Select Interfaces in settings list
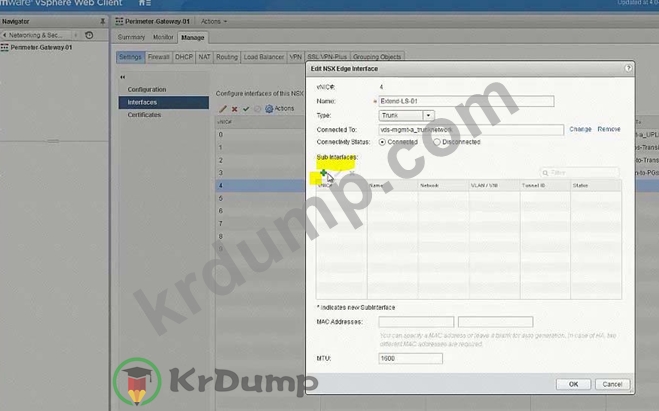The height and width of the screenshot is (411, 659). tap(163, 102)
